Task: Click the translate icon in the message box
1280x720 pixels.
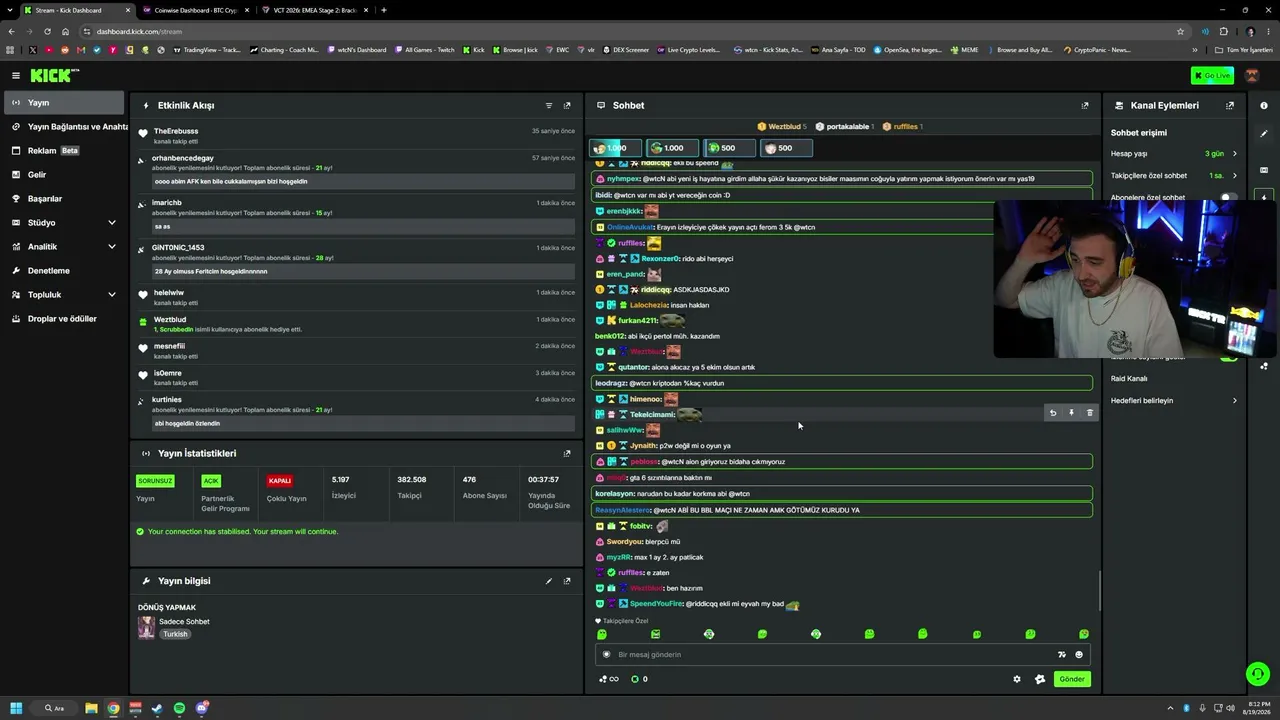Action: coord(1062,655)
